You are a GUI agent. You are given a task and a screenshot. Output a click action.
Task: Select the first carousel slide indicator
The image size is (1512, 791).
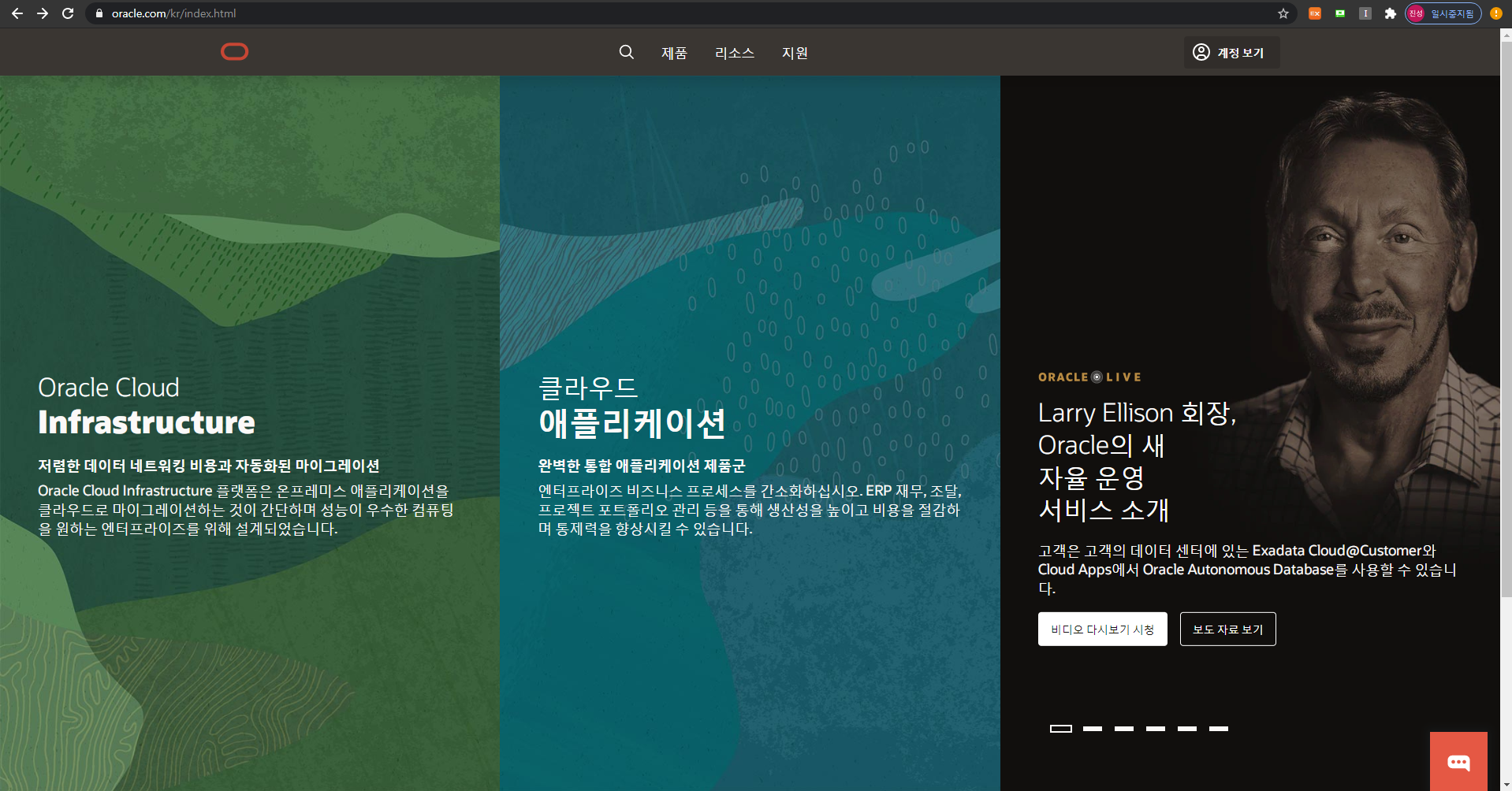(1061, 729)
